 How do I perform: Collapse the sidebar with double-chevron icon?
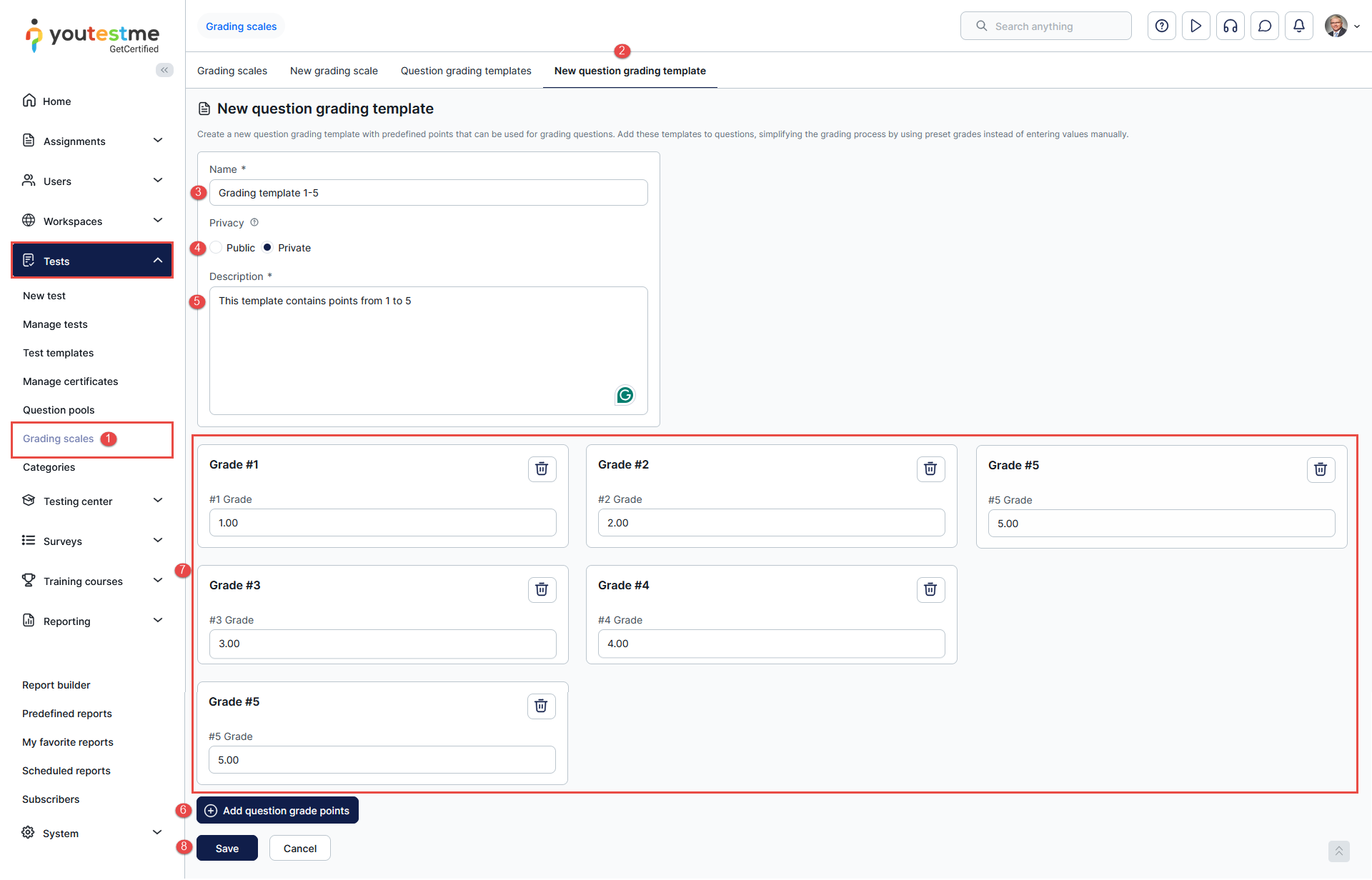click(x=164, y=70)
